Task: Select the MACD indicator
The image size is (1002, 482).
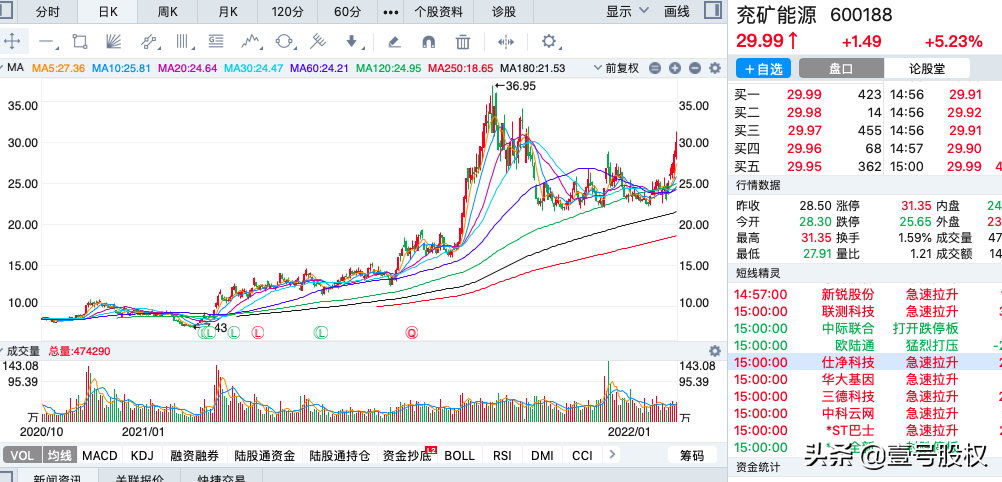Action: click(100, 455)
